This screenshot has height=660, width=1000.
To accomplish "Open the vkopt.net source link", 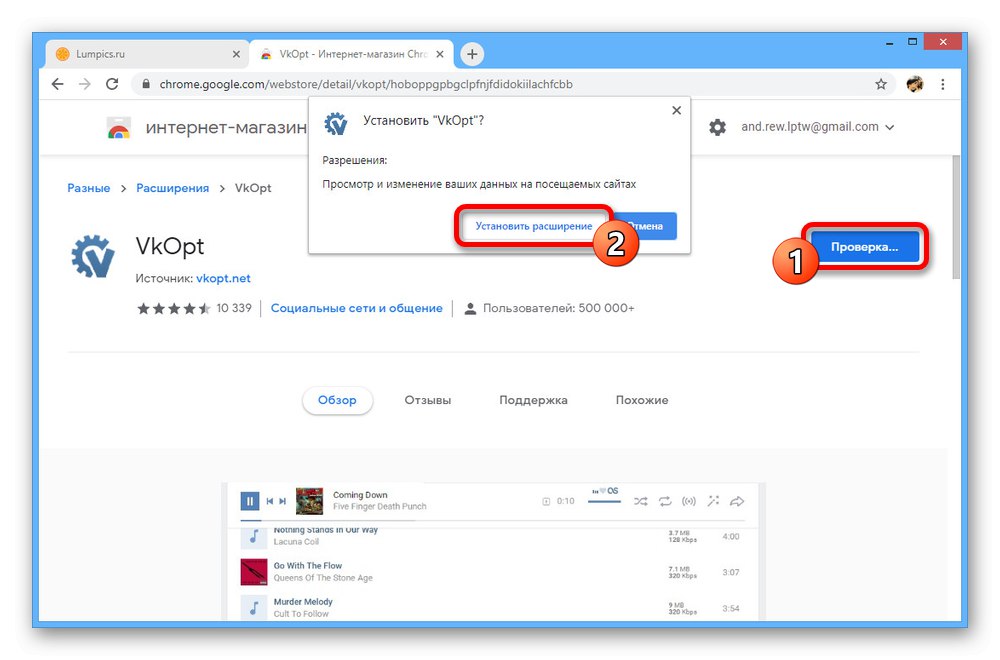I will [x=223, y=279].
